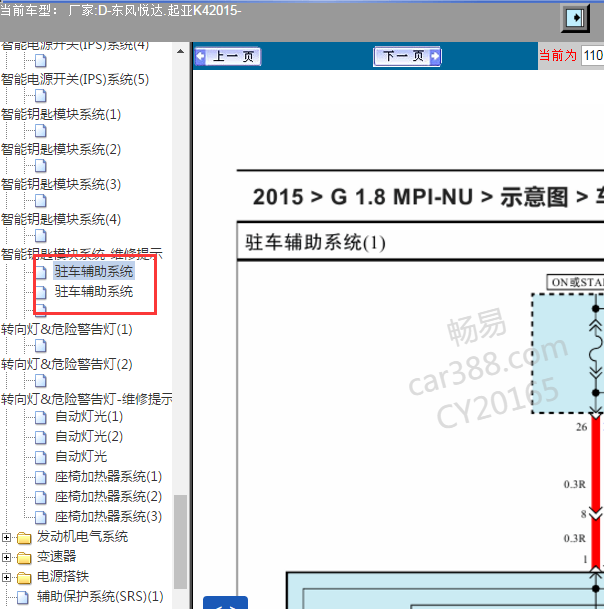The image size is (604, 609).
Task: Open 自动灯光(2) diagram
Action: (89, 437)
